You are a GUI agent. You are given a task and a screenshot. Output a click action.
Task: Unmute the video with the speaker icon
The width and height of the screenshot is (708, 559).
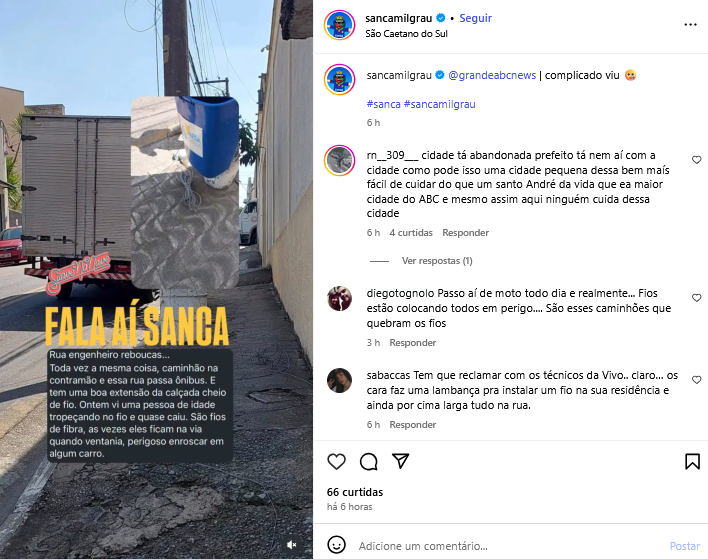point(292,545)
